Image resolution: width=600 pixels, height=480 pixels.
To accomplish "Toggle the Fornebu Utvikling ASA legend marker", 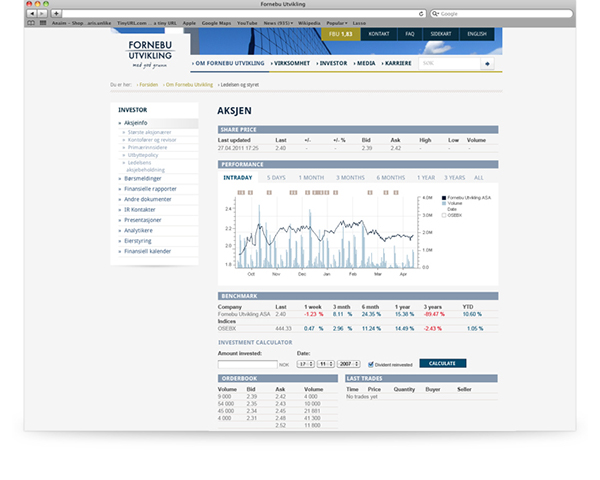I will point(444,198).
